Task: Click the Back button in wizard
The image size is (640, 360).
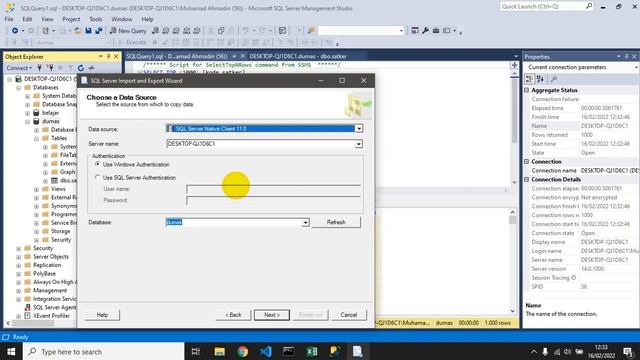Action: 233,315
